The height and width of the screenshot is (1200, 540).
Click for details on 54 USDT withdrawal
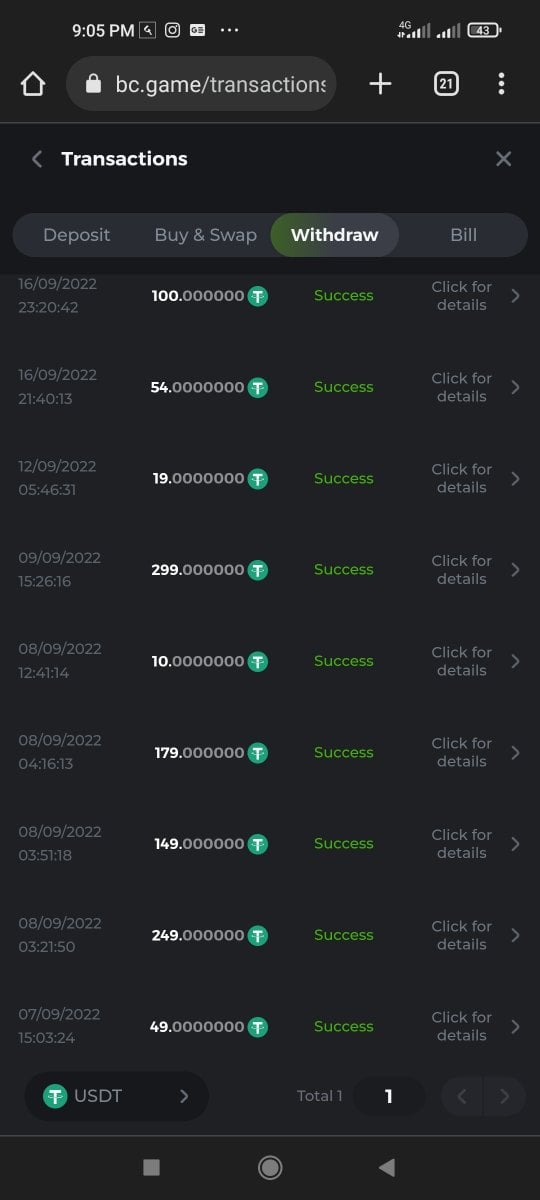[x=462, y=387]
